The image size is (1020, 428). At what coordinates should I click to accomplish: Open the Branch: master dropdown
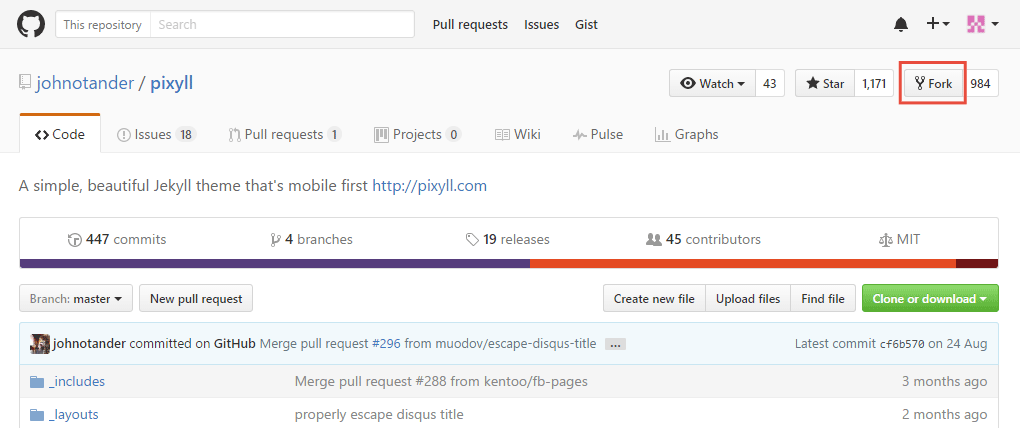coord(76,299)
